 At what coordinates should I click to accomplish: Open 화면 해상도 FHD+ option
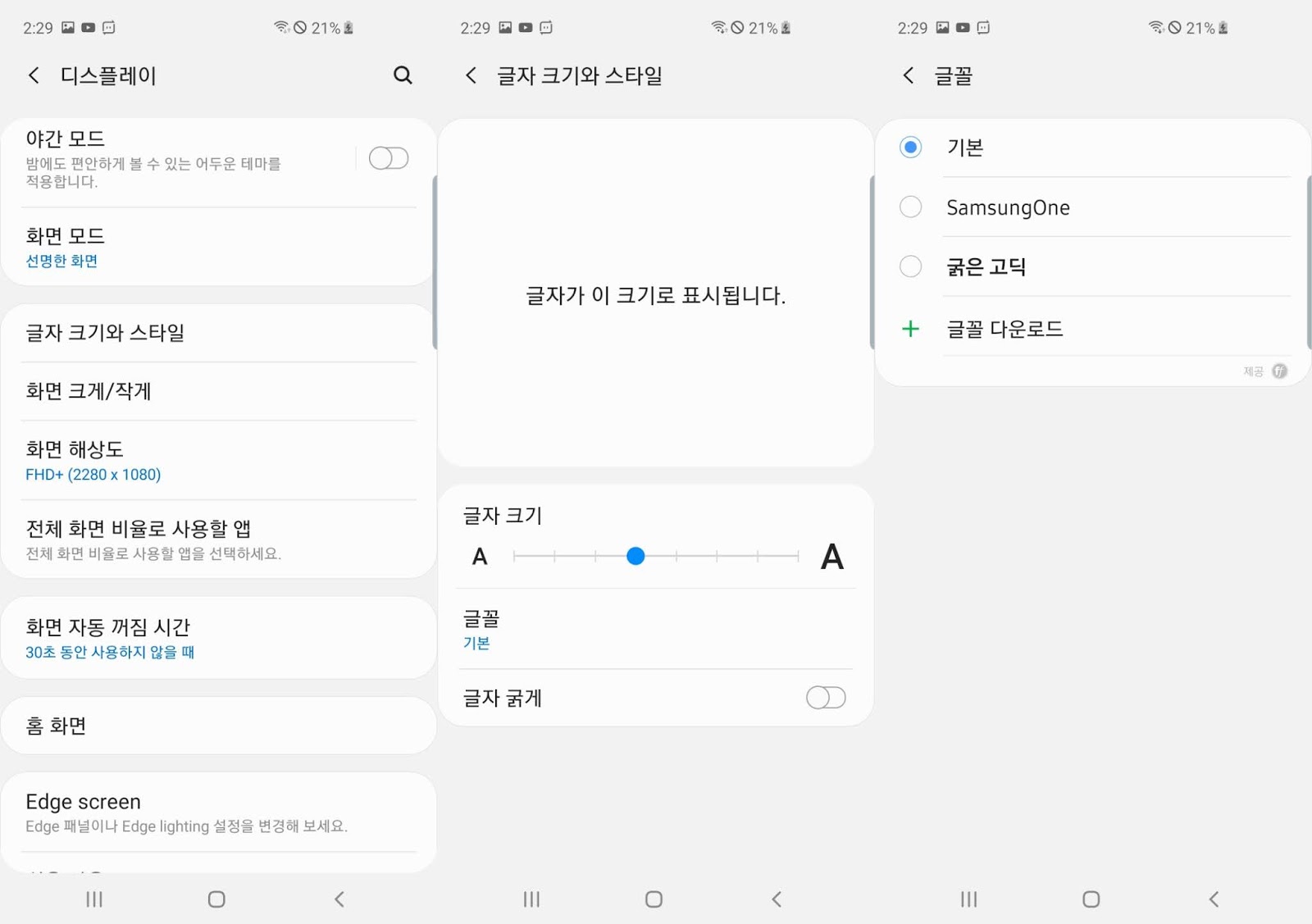click(x=218, y=461)
